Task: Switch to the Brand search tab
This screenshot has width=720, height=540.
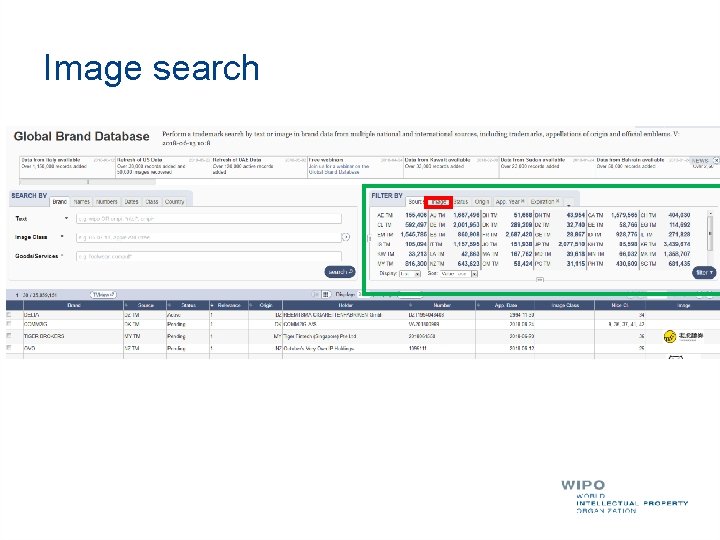Action: tap(60, 202)
